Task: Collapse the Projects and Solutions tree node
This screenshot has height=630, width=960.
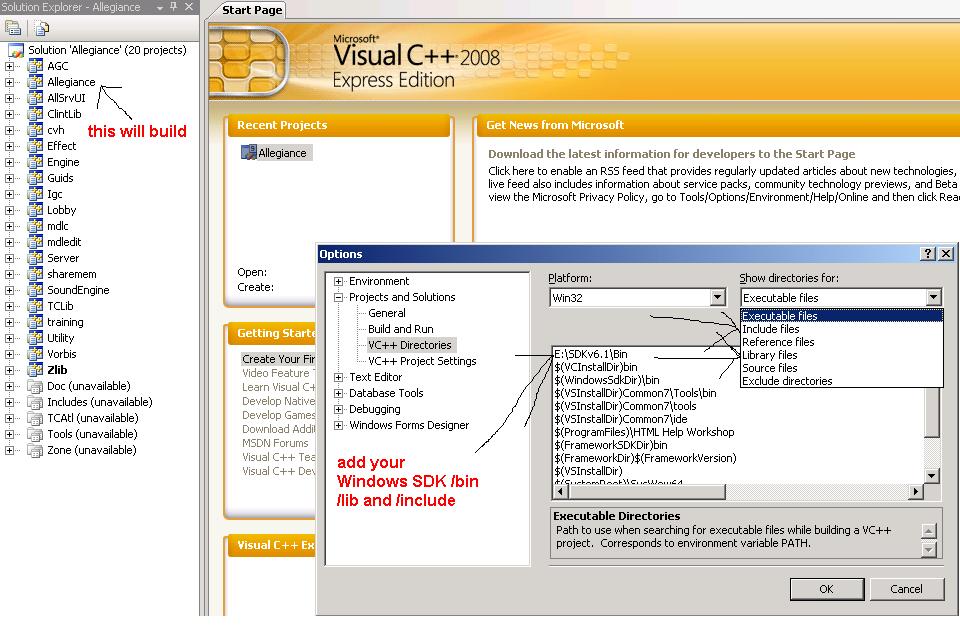Action: coord(339,297)
